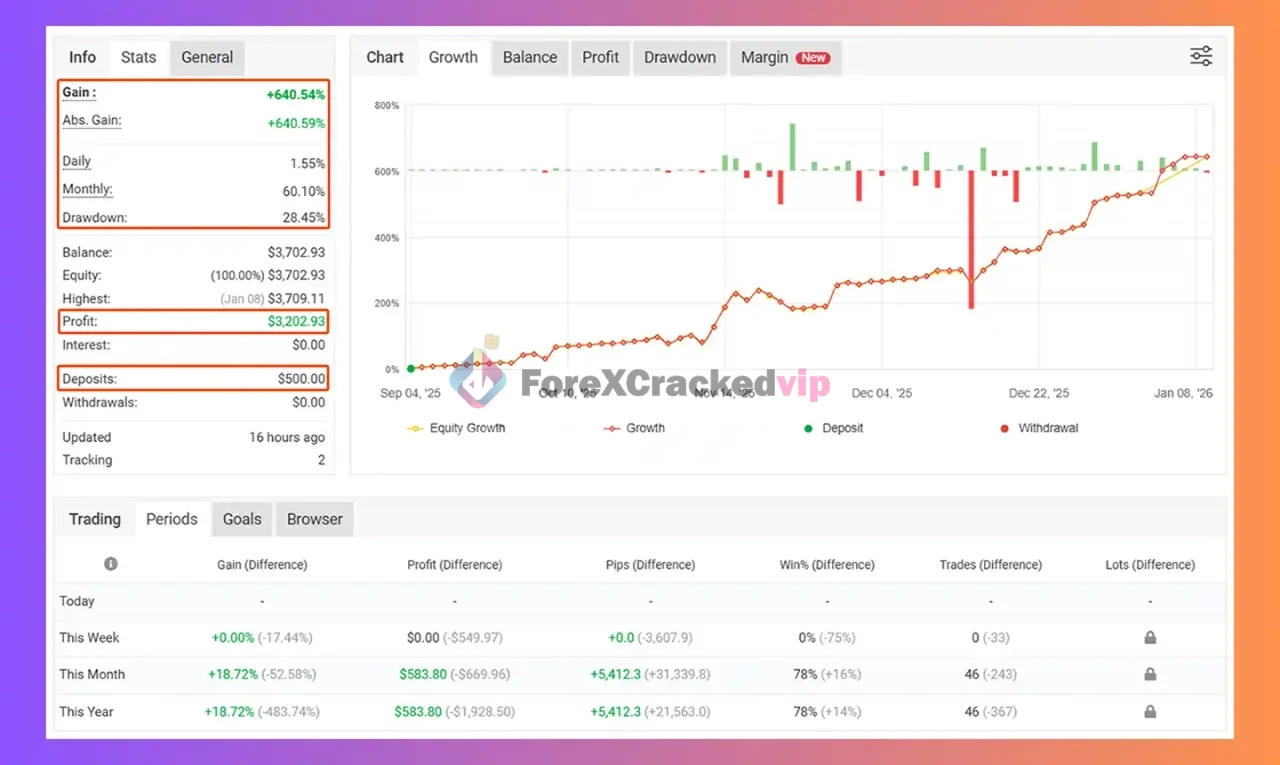Click the green deposit dot at chart start

[x=411, y=369]
